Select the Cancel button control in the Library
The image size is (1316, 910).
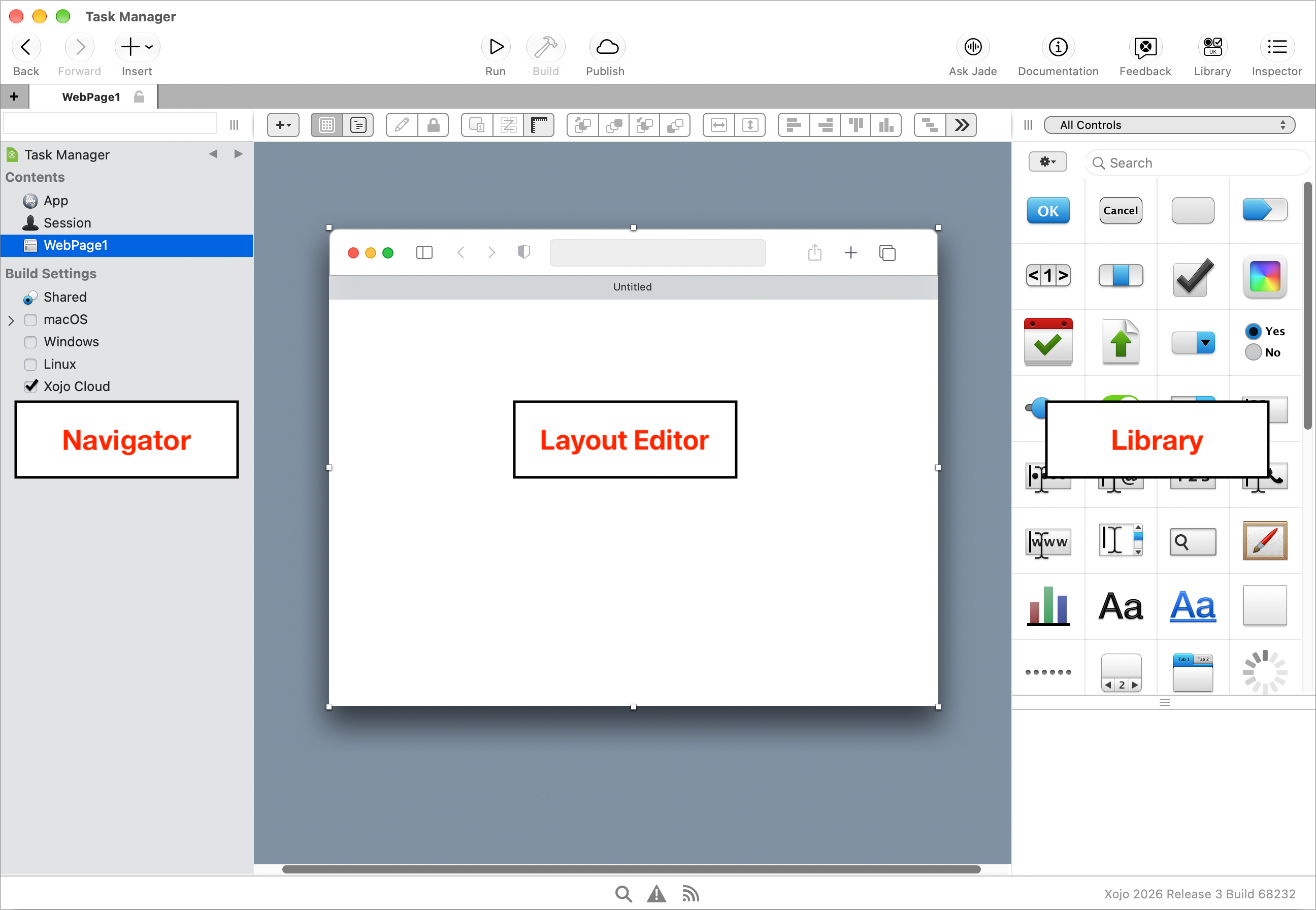point(1120,211)
